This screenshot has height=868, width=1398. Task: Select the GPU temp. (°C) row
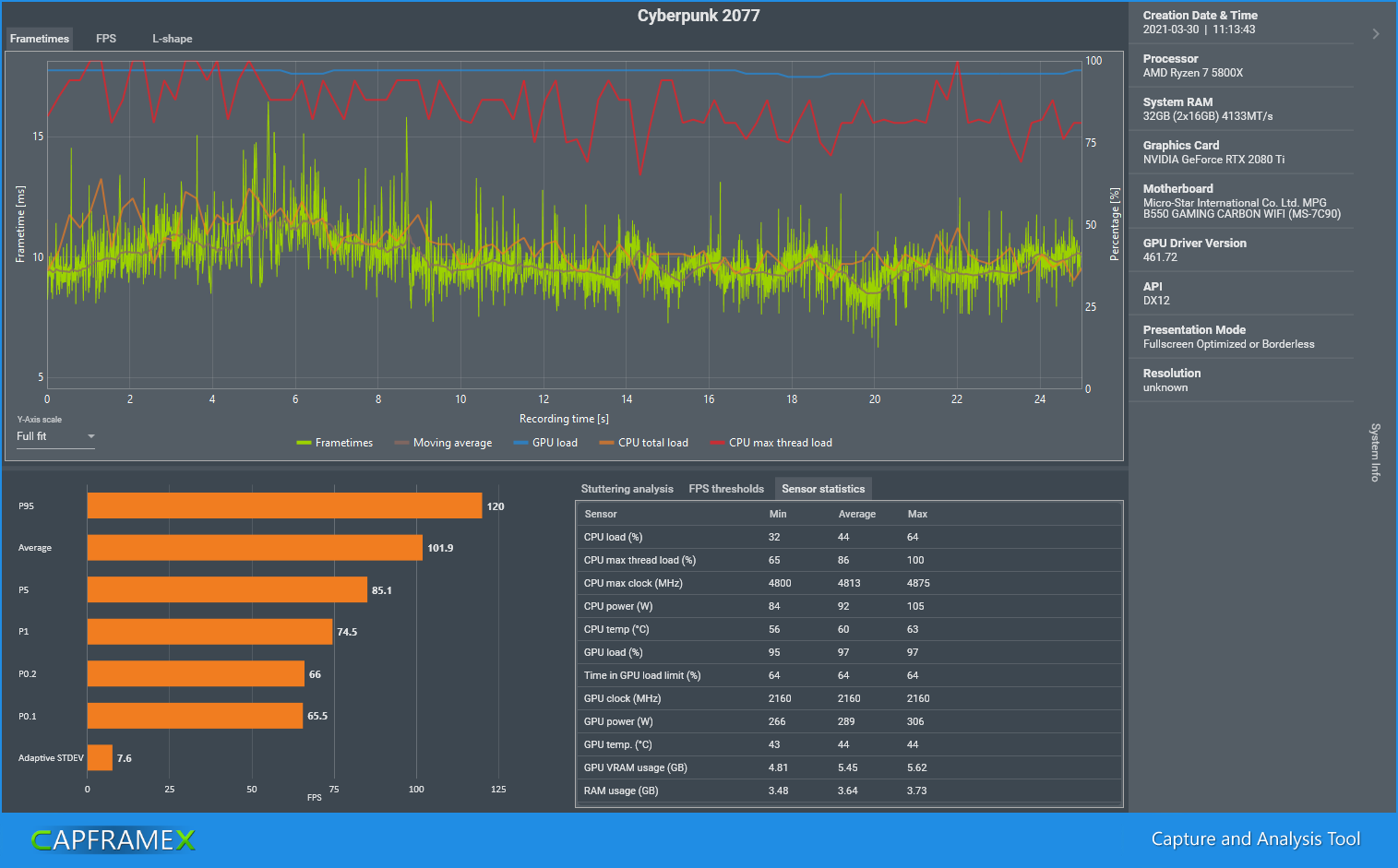(x=849, y=744)
